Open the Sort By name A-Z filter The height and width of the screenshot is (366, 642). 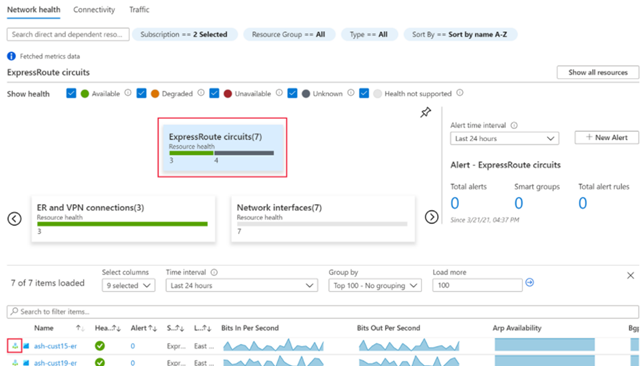pyautogui.click(x=460, y=34)
